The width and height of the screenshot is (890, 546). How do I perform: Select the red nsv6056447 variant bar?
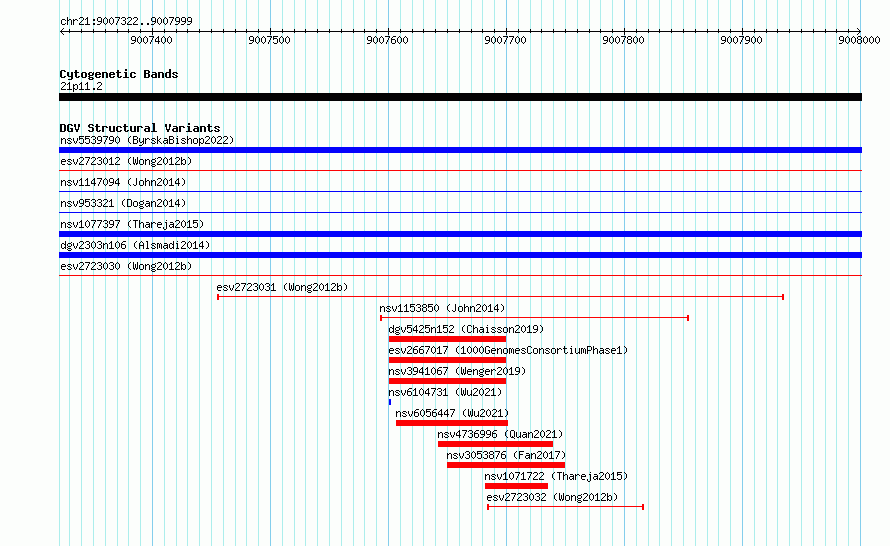(x=452, y=423)
